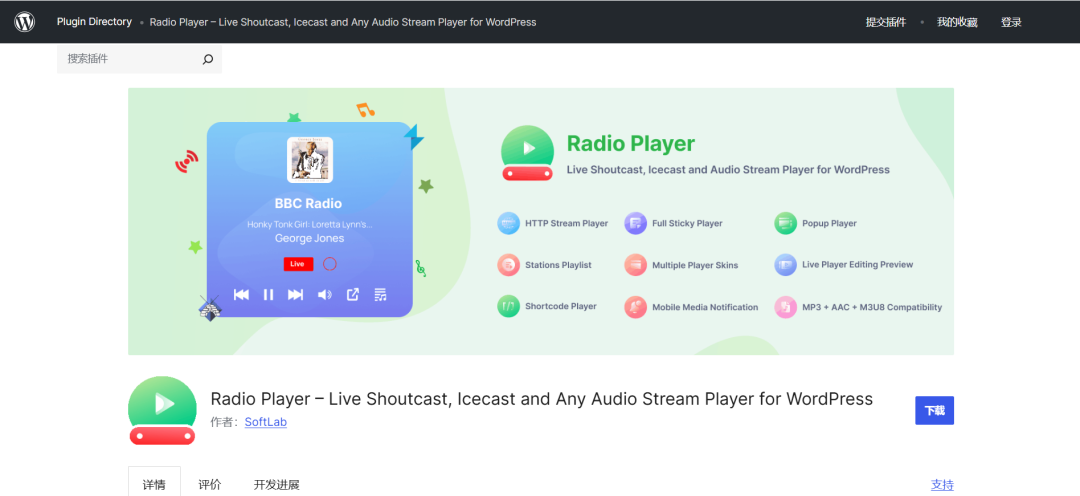Click the popup open-external icon in banner player
This screenshot has width=1080, height=496.
pyautogui.click(x=353, y=294)
